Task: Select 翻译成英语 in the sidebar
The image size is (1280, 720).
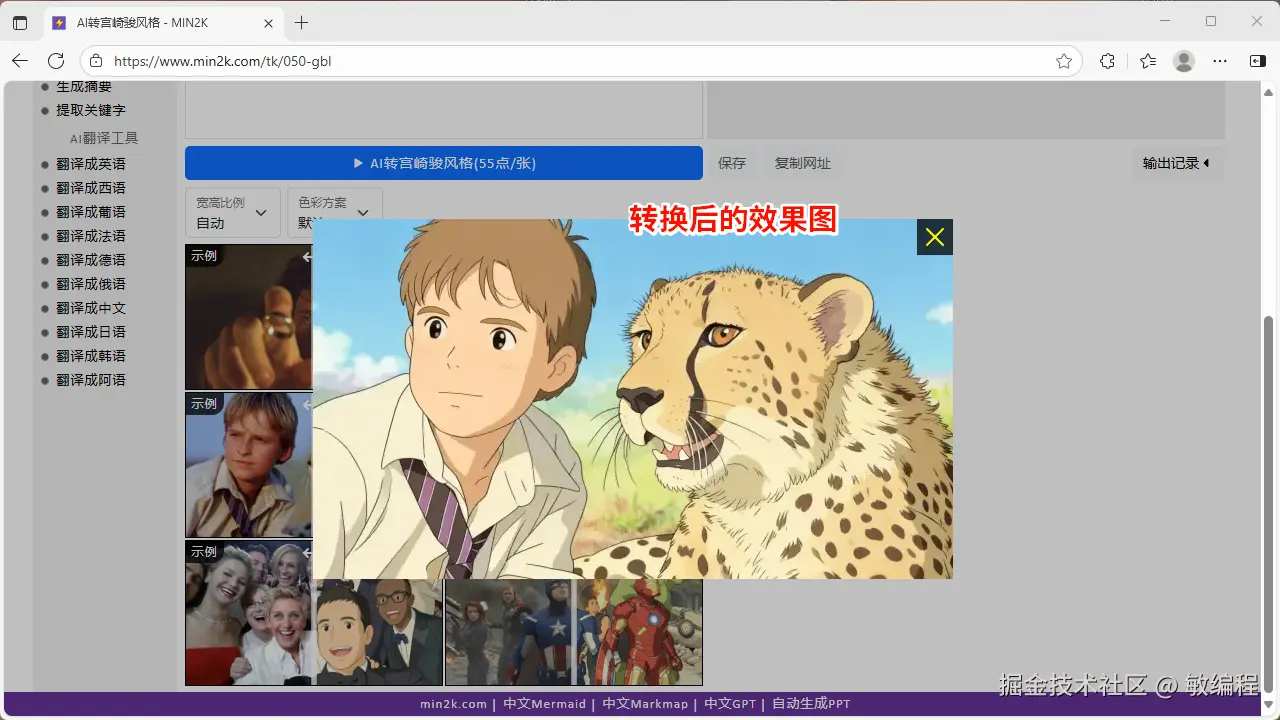Action: pos(90,164)
